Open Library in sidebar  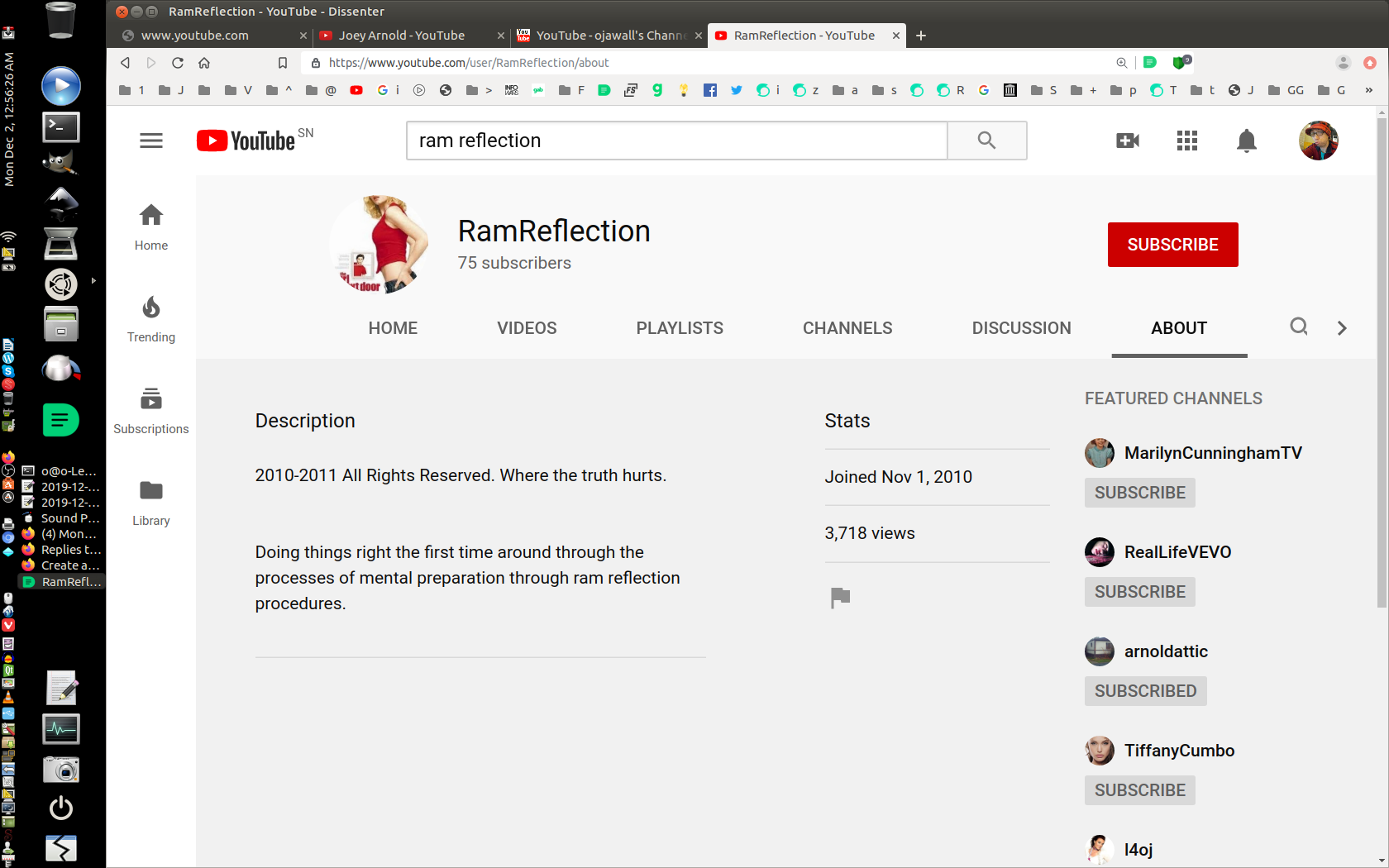click(151, 503)
